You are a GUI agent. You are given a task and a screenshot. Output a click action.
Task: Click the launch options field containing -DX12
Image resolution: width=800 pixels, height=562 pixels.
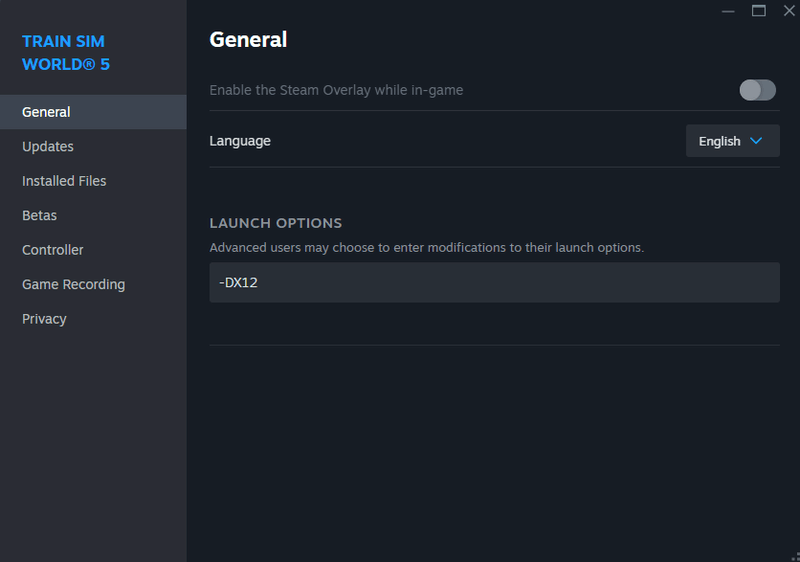coord(494,283)
